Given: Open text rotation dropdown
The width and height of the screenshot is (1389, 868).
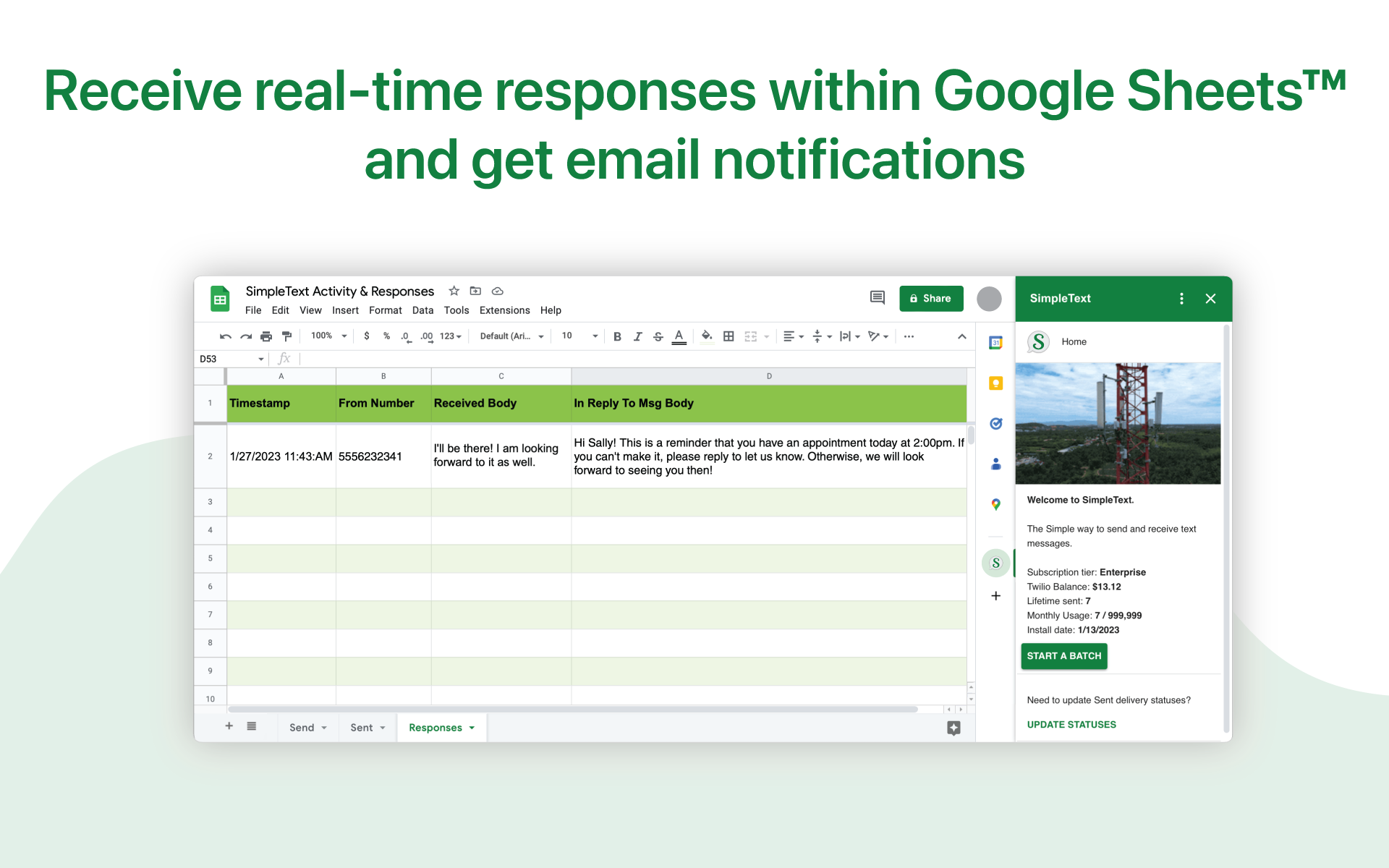Looking at the screenshot, I should pos(878,336).
